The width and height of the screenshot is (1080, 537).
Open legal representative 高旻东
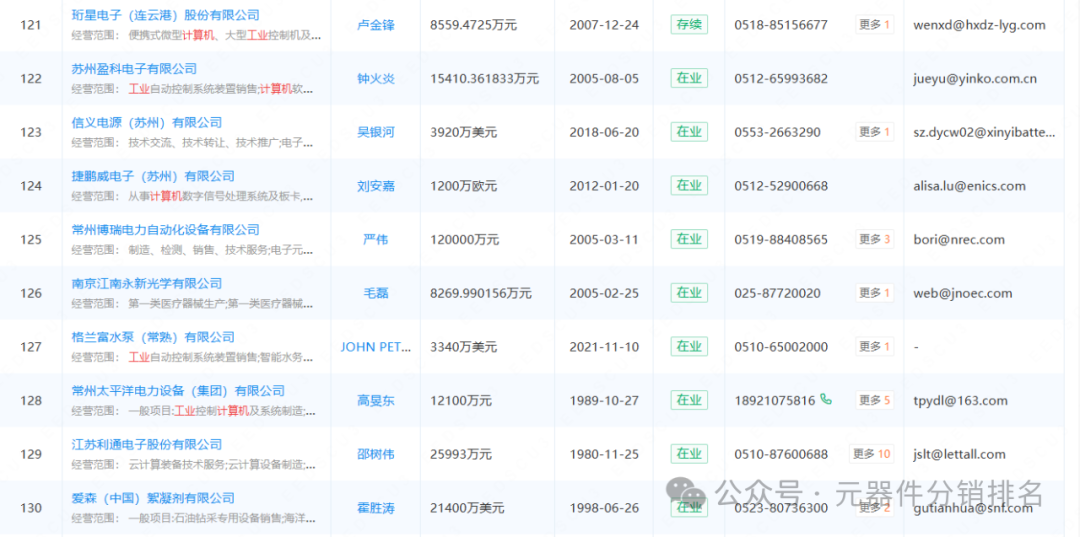click(x=376, y=401)
